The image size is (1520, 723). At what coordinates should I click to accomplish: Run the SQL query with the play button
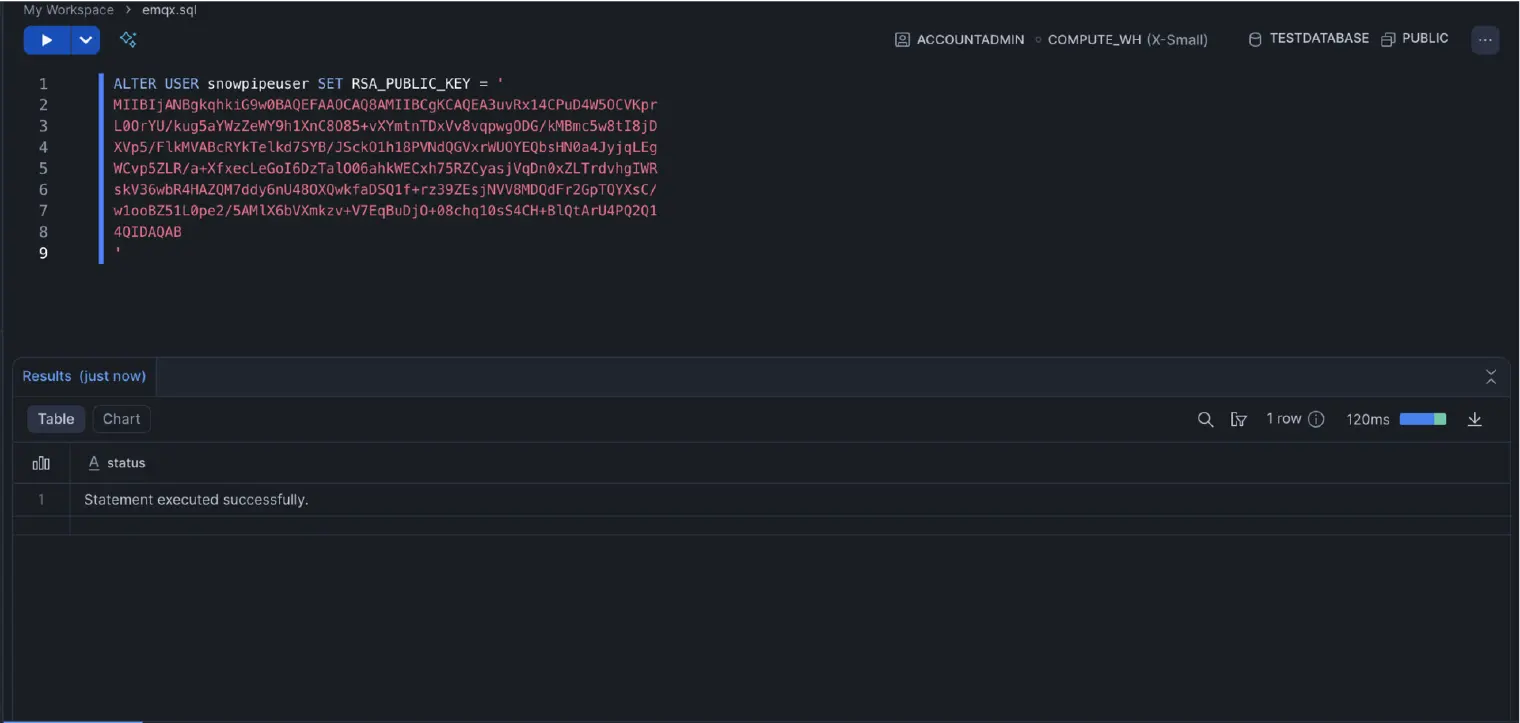46,40
